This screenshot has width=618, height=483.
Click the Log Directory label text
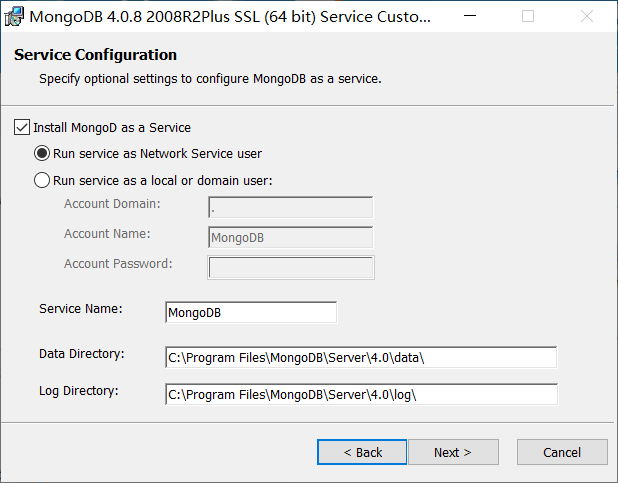(79, 390)
